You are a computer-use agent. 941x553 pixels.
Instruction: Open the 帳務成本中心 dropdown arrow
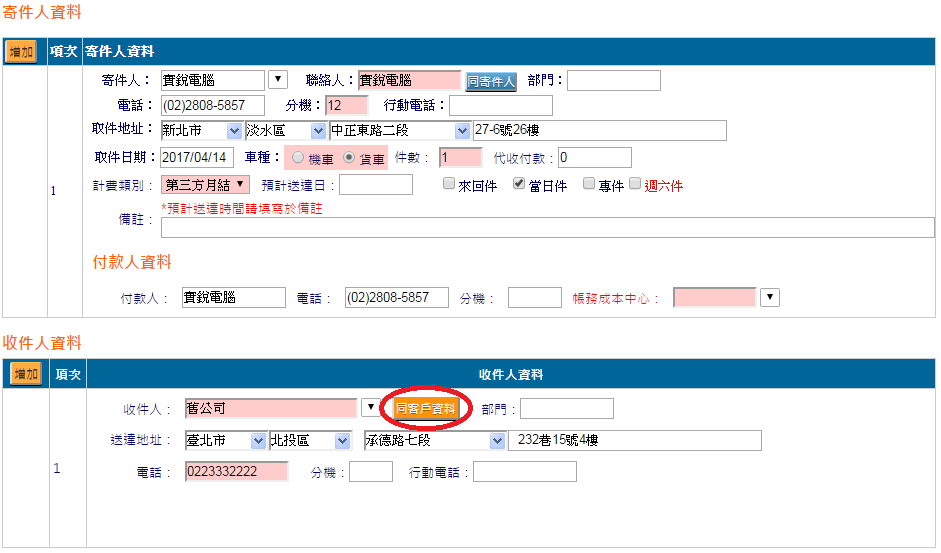point(769,297)
